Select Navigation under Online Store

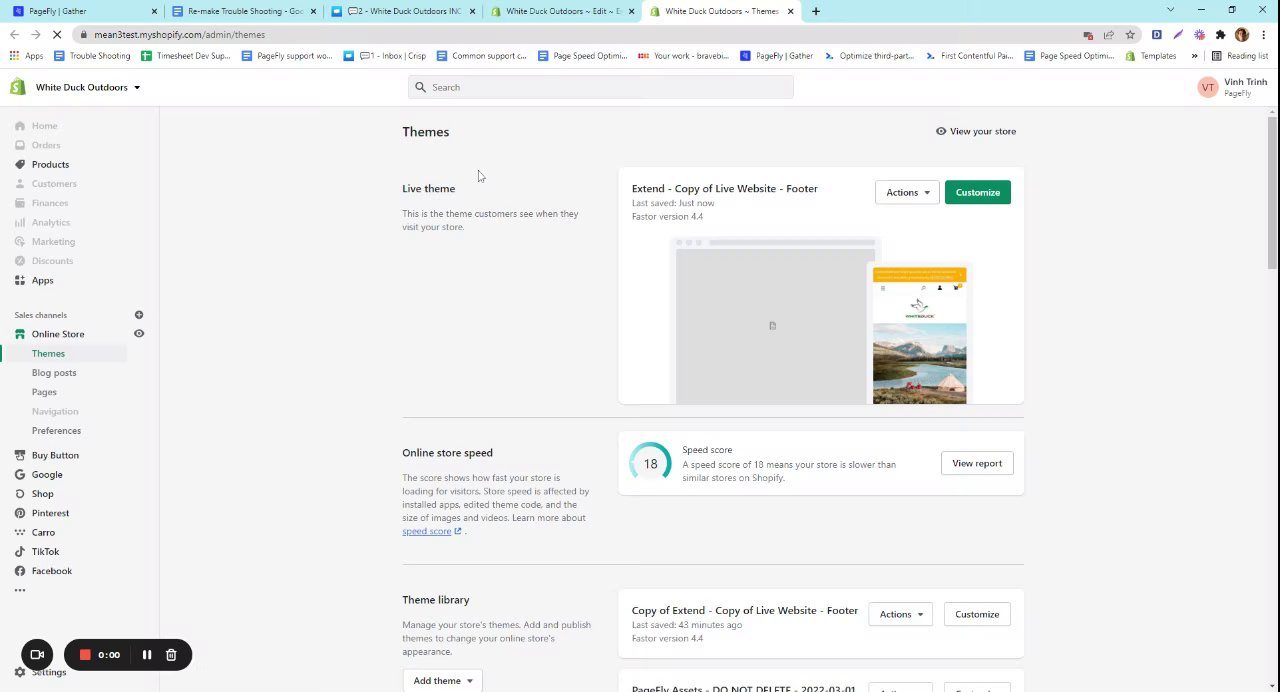pos(55,412)
